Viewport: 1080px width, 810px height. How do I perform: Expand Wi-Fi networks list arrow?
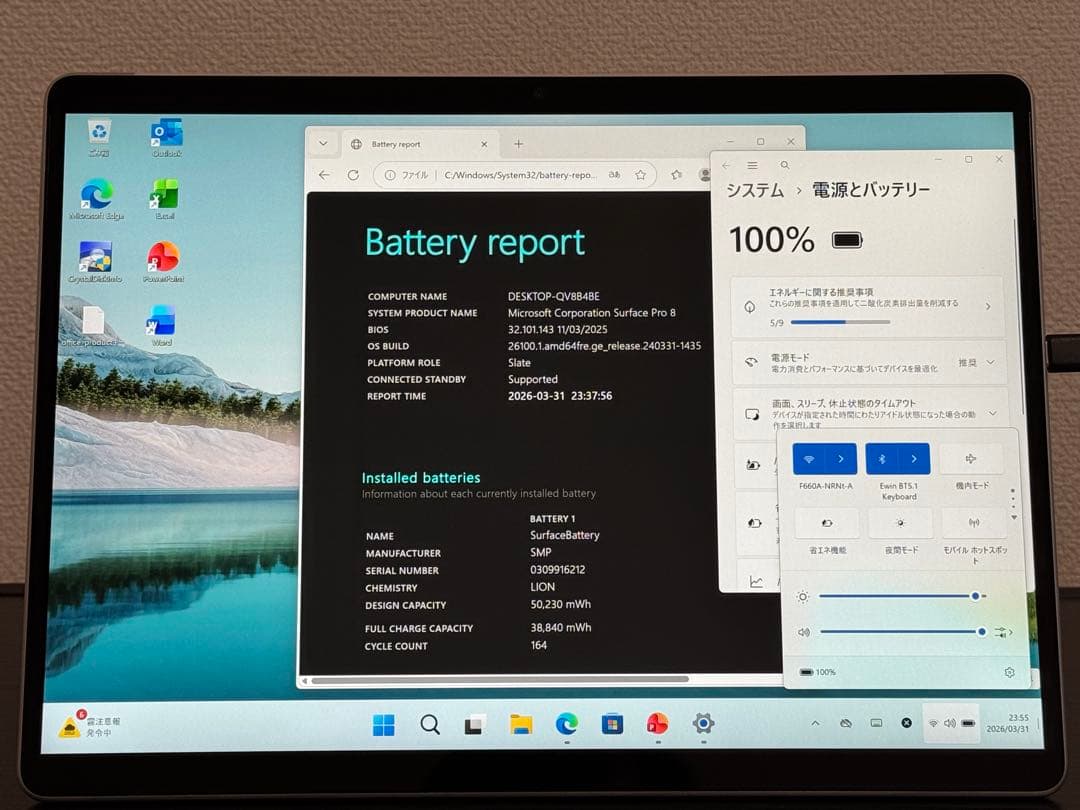click(x=841, y=459)
